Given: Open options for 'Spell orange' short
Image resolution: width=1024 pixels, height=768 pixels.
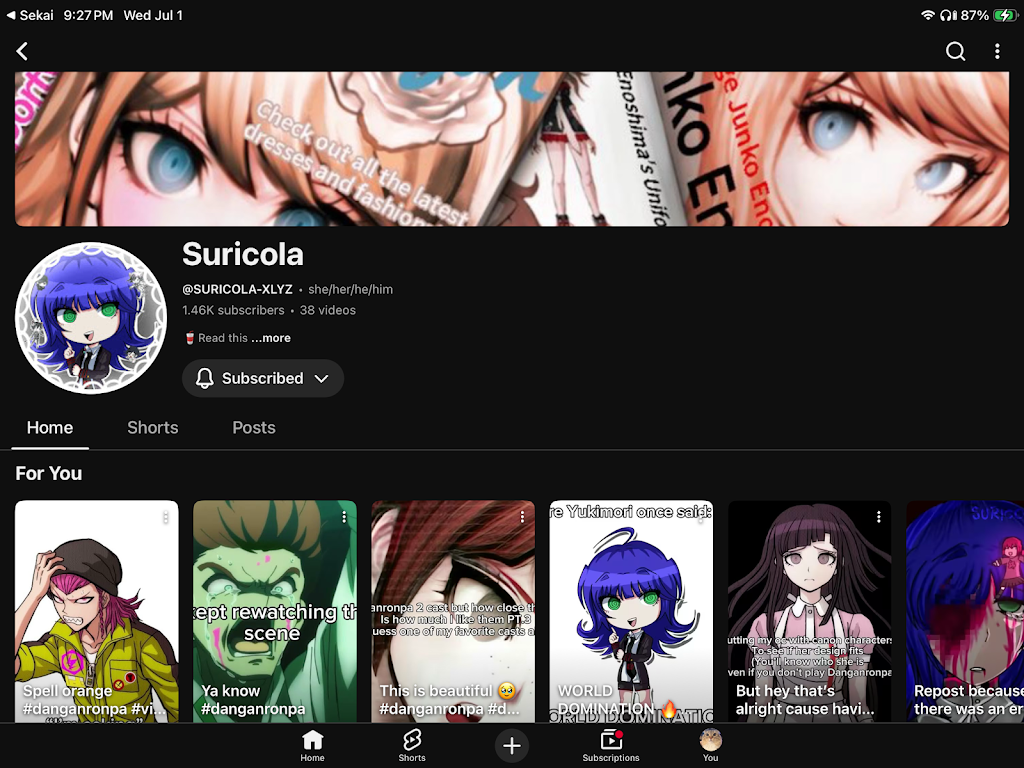Looking at the screenshot, I should click(166, 517).
